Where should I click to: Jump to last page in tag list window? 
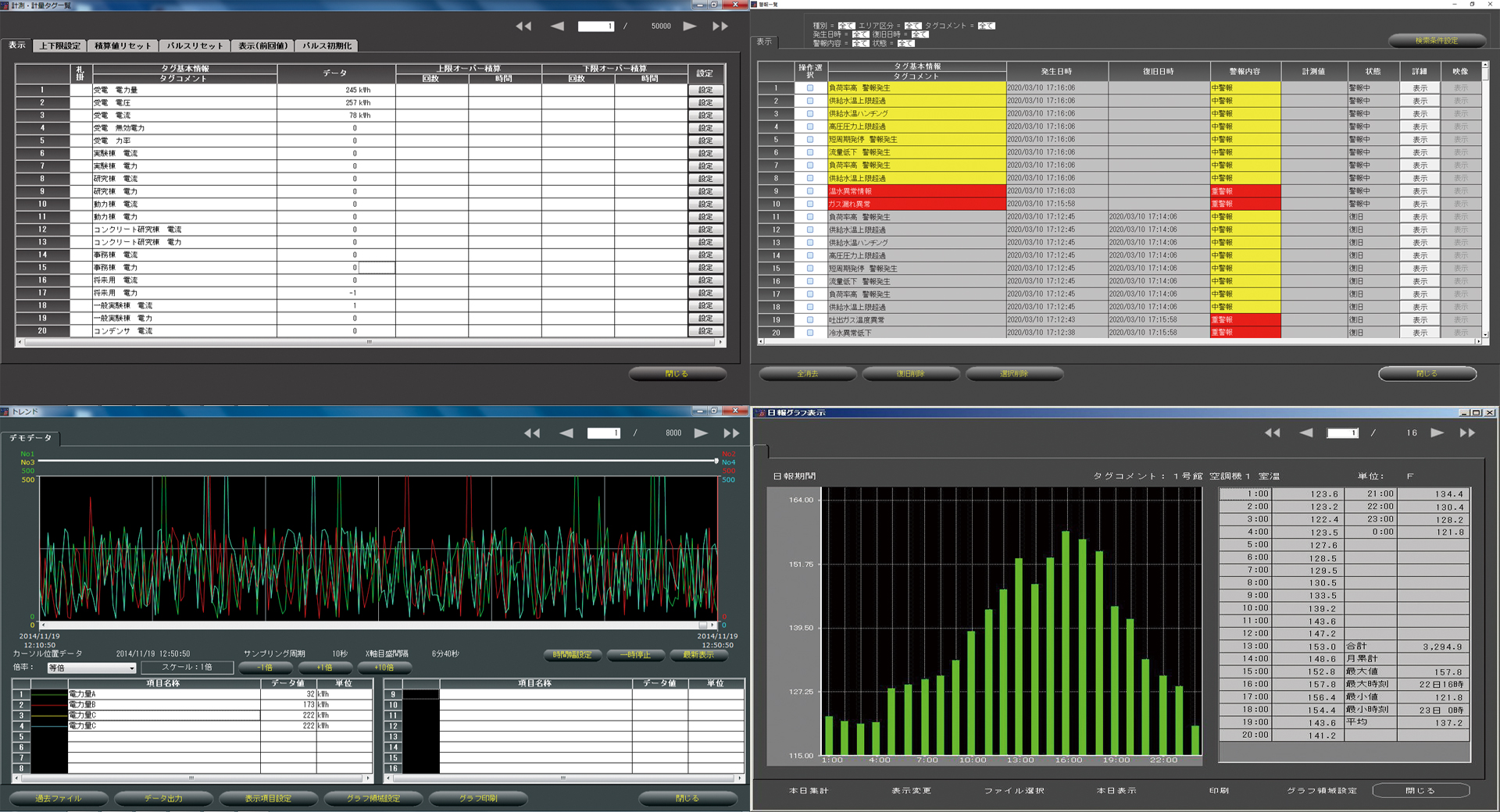coord(720,26)
